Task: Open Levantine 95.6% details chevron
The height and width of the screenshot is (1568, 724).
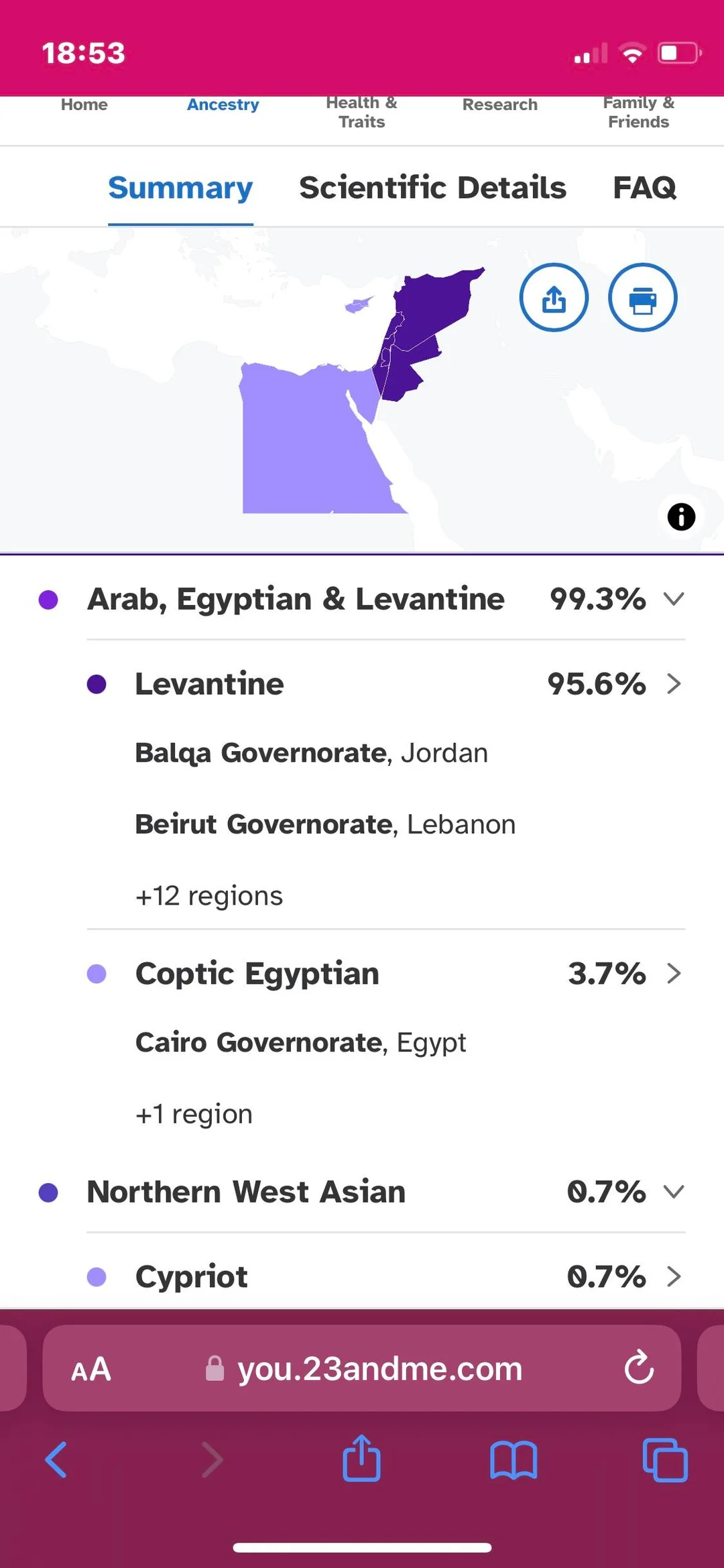Action: pyautogui.click(x=674, y=683)
